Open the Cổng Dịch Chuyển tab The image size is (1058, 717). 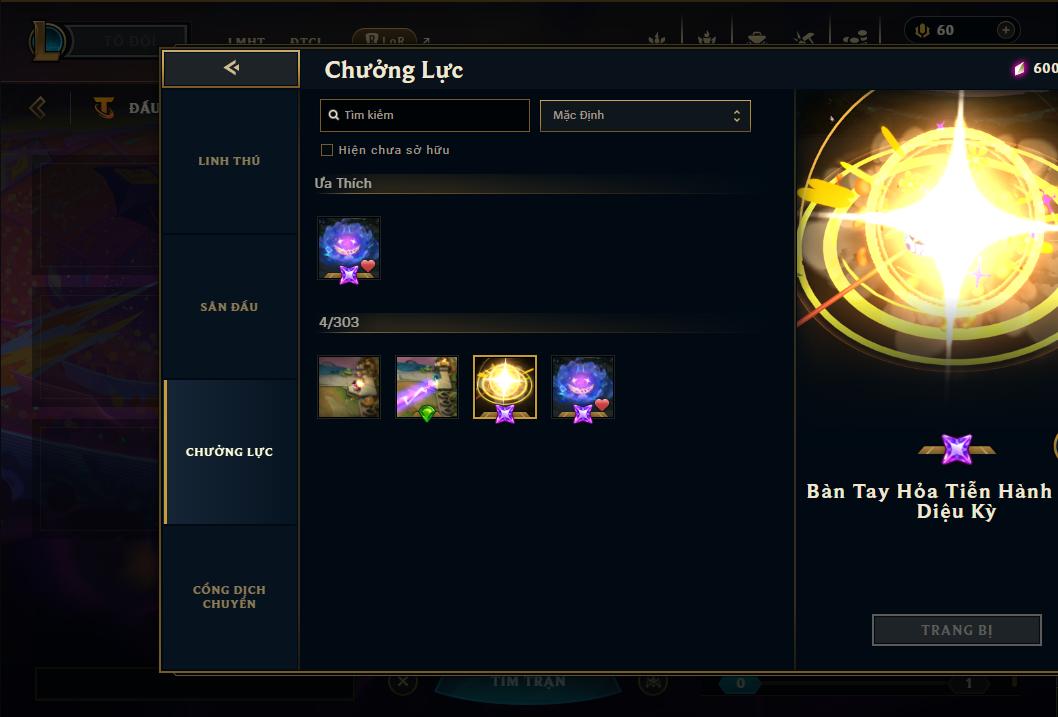tap(231, 597)
